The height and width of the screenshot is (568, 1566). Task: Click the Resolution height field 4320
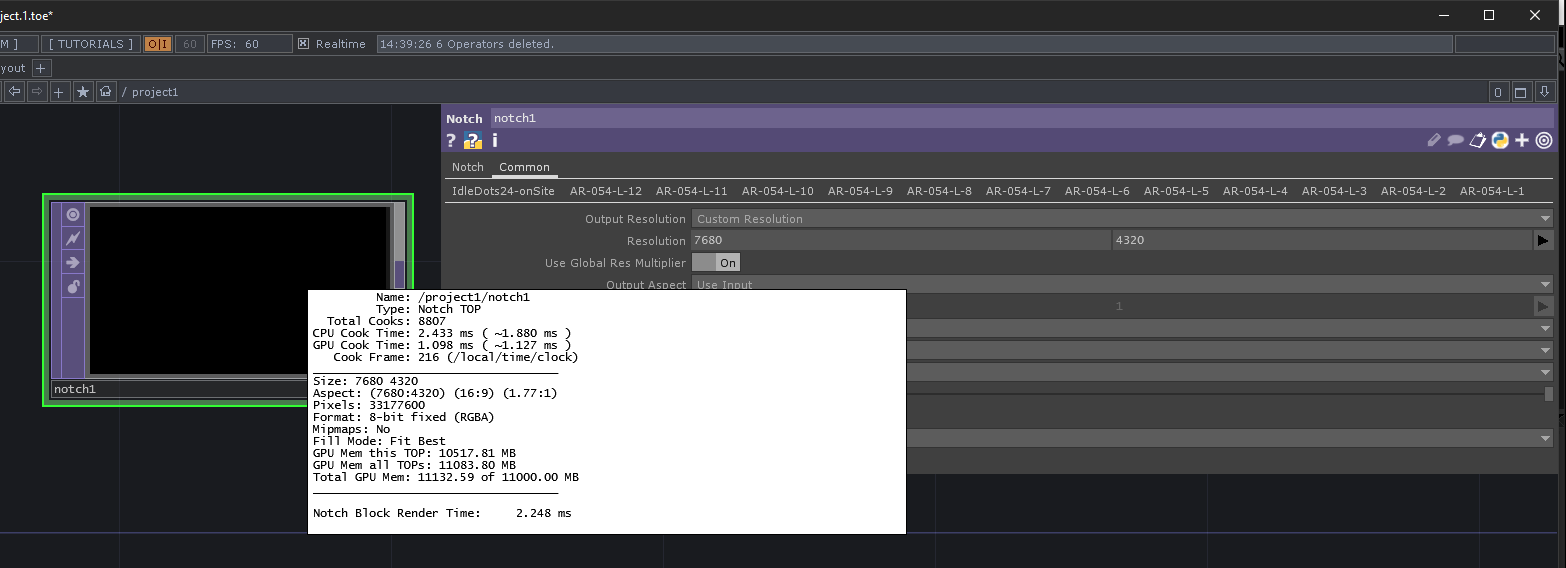[x=1322, y=241]
